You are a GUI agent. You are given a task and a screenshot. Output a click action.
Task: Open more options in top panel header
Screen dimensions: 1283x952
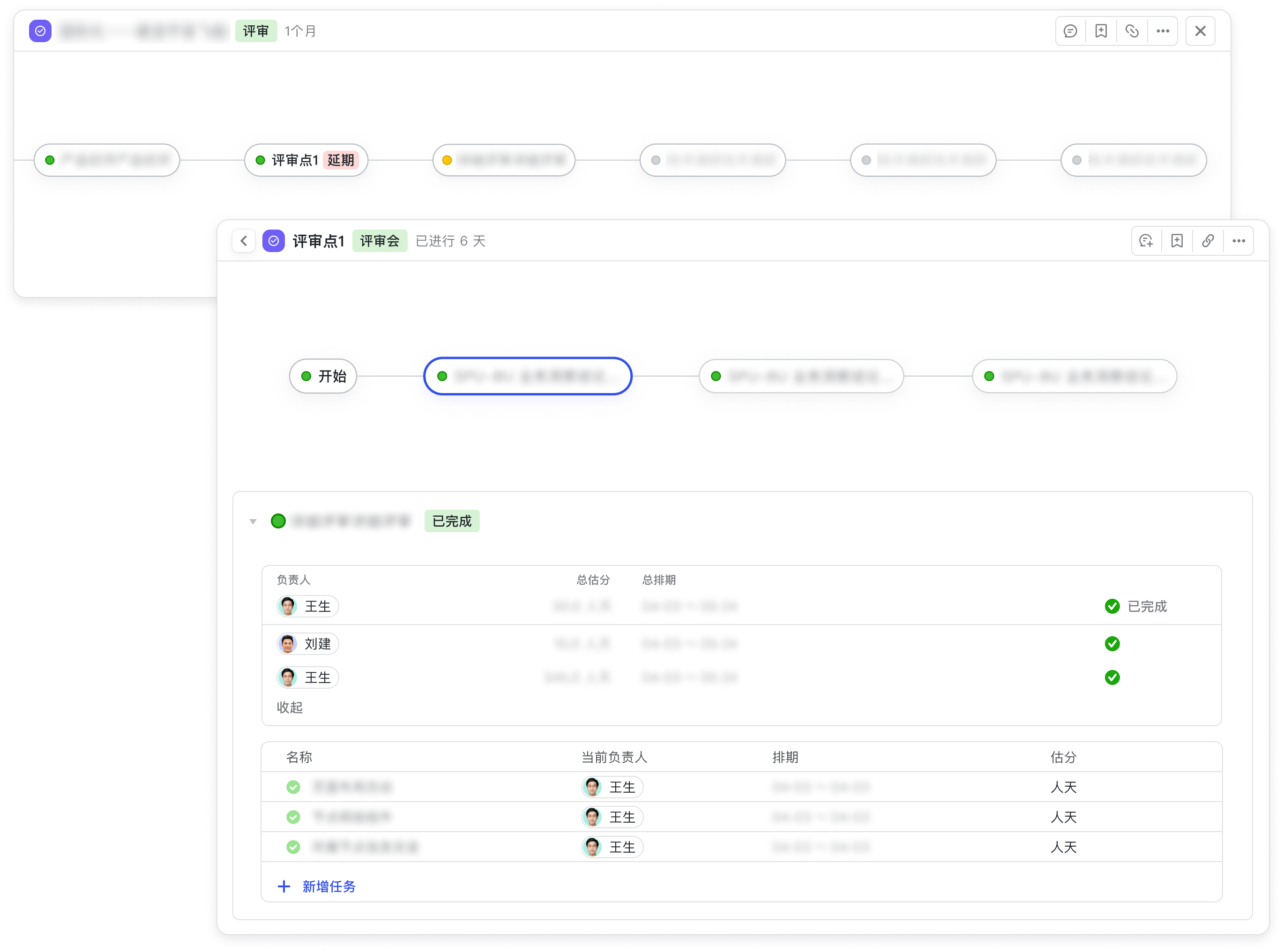[x=1163, y=31]
